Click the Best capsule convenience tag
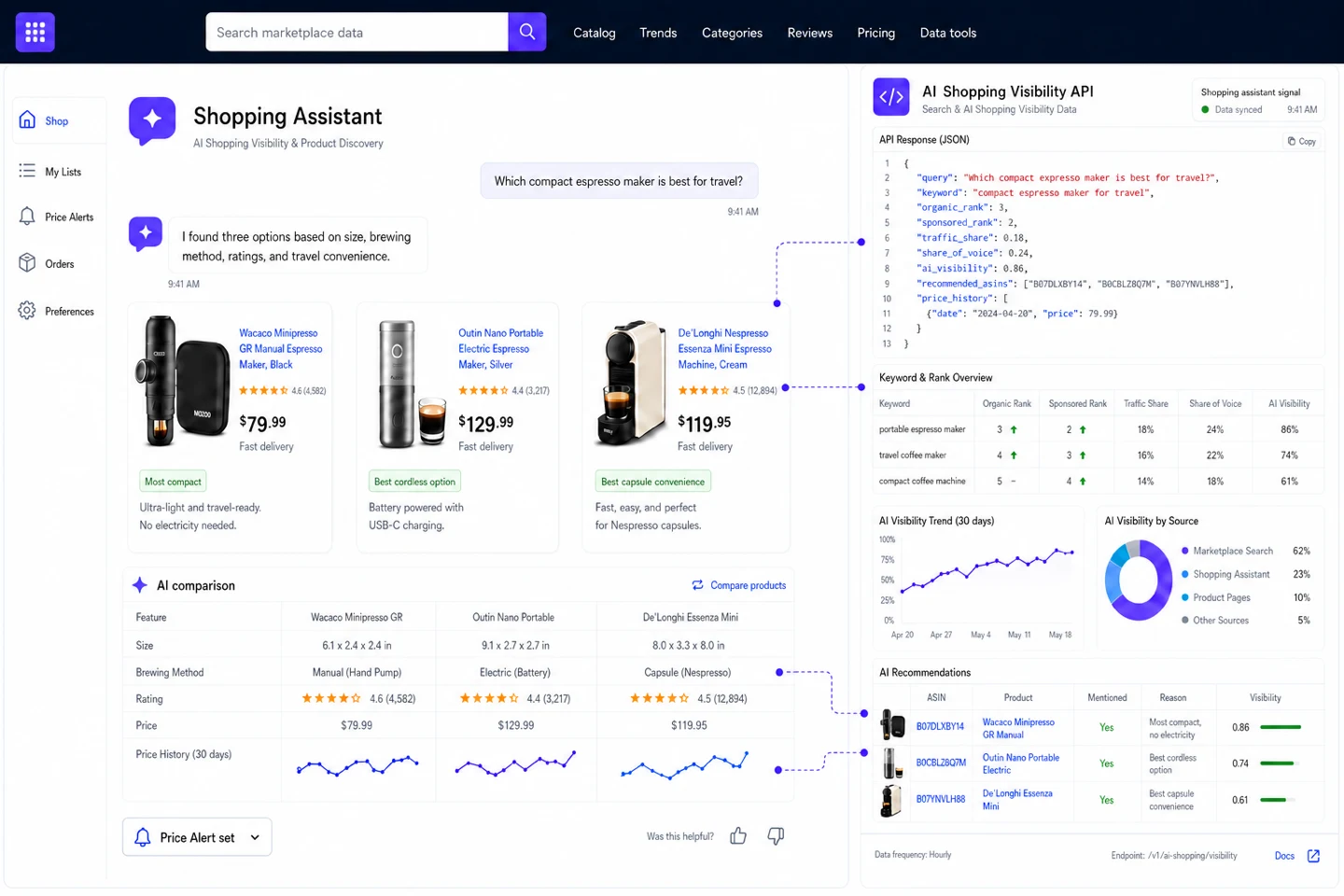The height and width of the screenshot is (896, 1344). 652,482
